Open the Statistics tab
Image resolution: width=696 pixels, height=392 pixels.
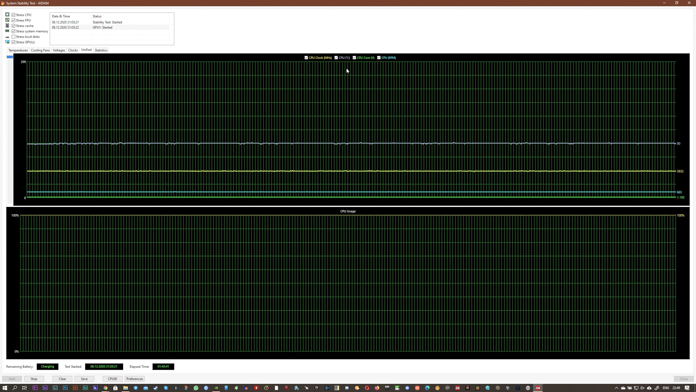101,50
